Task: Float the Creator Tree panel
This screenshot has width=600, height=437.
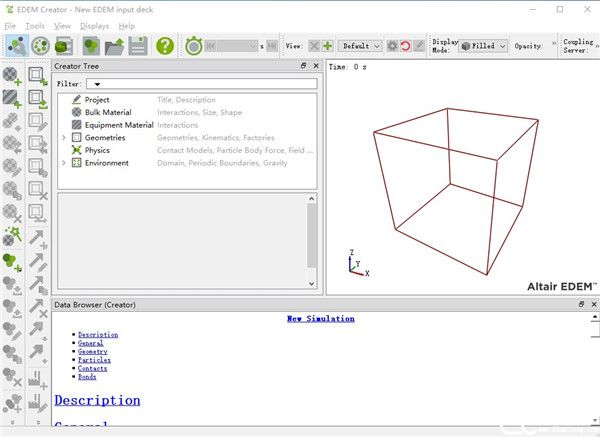Action: pyautogui.click(x=303, y=66)
